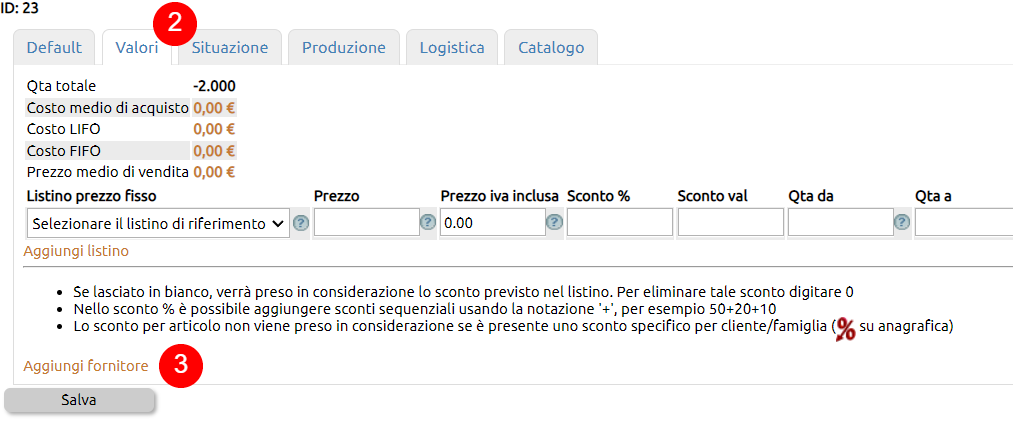Click the Aggiungi listino link
Viewport: 1013px width, 425px height.
pyautogui.click(x=76, y=251)
